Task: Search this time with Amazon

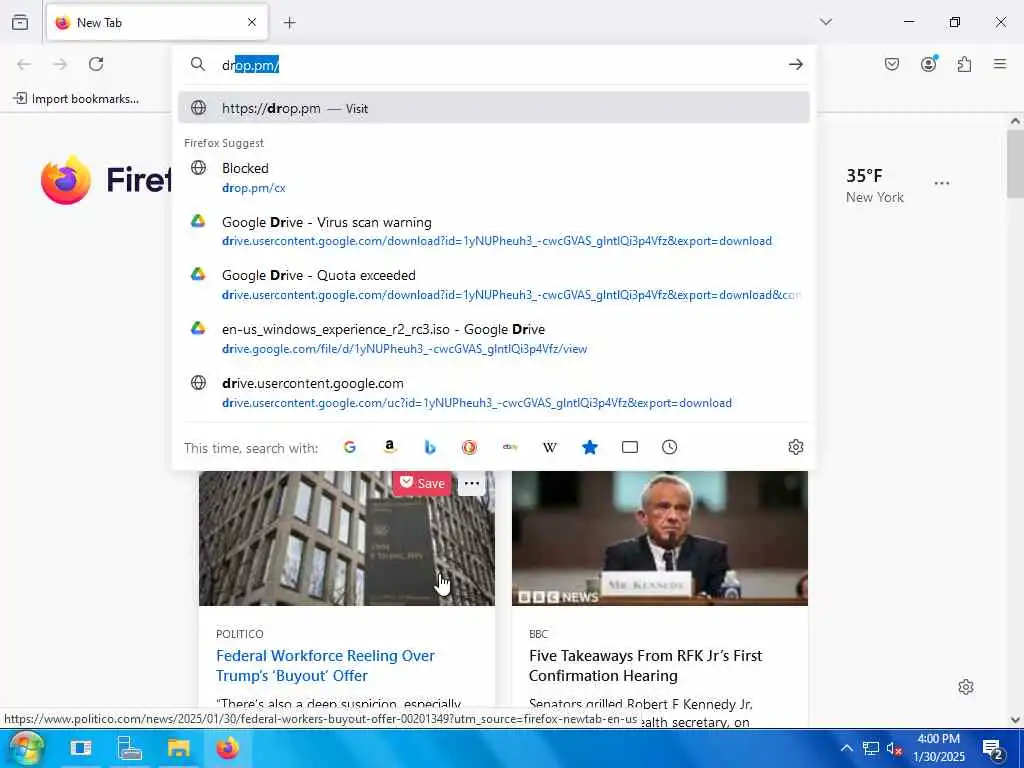Action: 390,447
